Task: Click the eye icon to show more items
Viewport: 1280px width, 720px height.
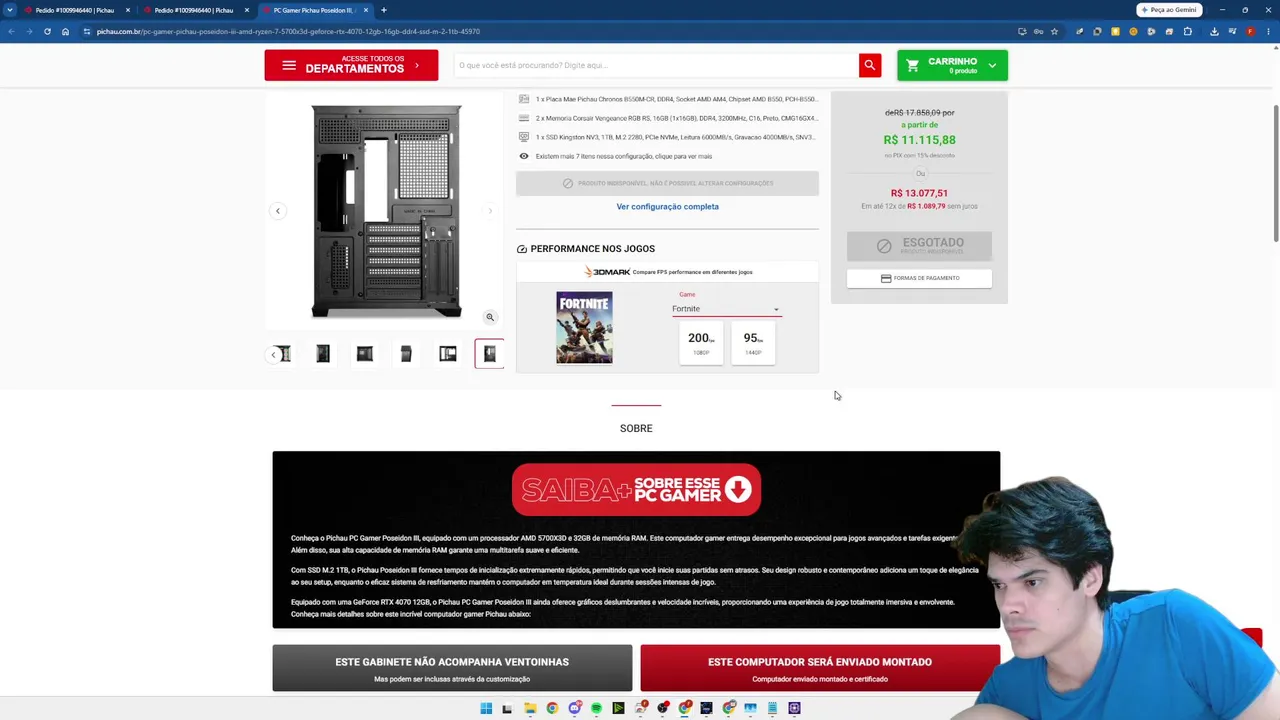Action: 524,156
